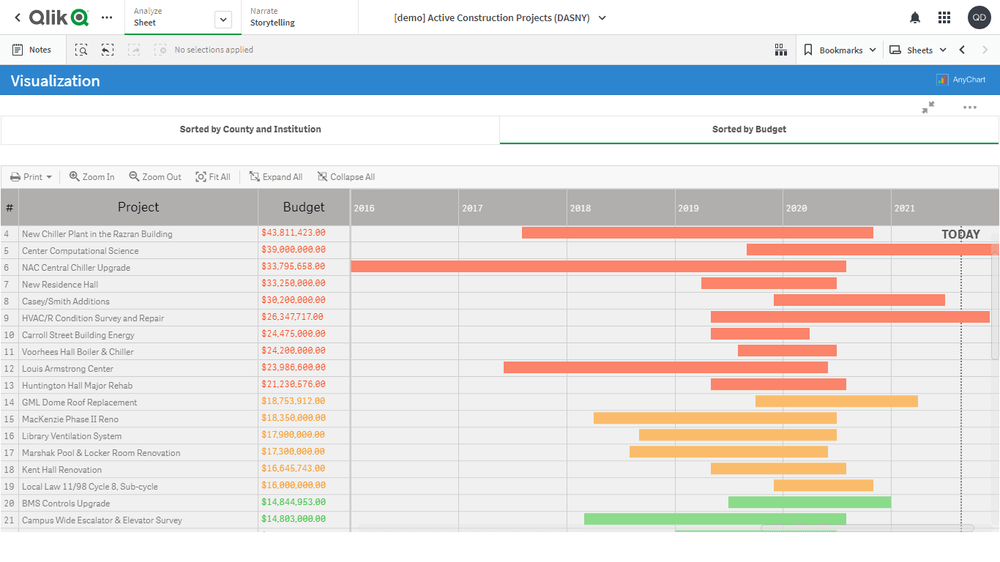Select the Sorted by Budget tab
This screenshot has height=562, width=1000.
point(749,130)
